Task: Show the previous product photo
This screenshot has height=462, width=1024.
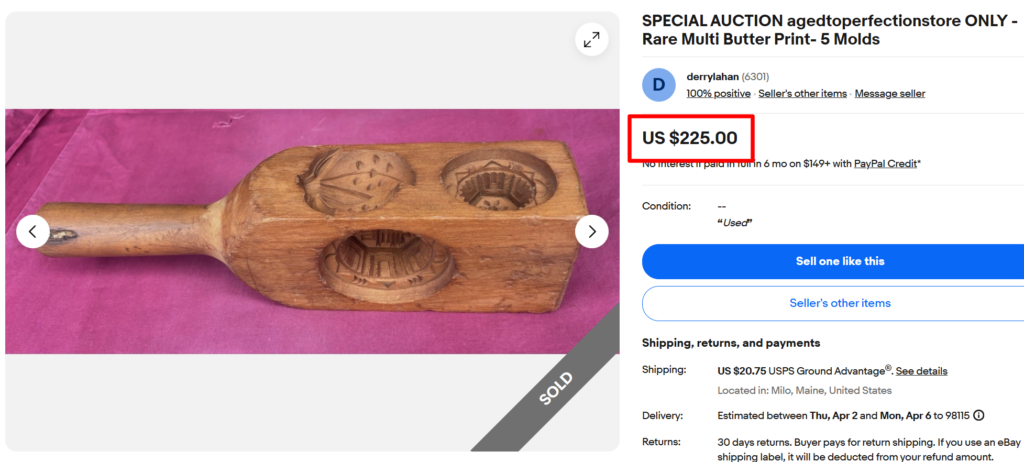Action: click(32, 232)
